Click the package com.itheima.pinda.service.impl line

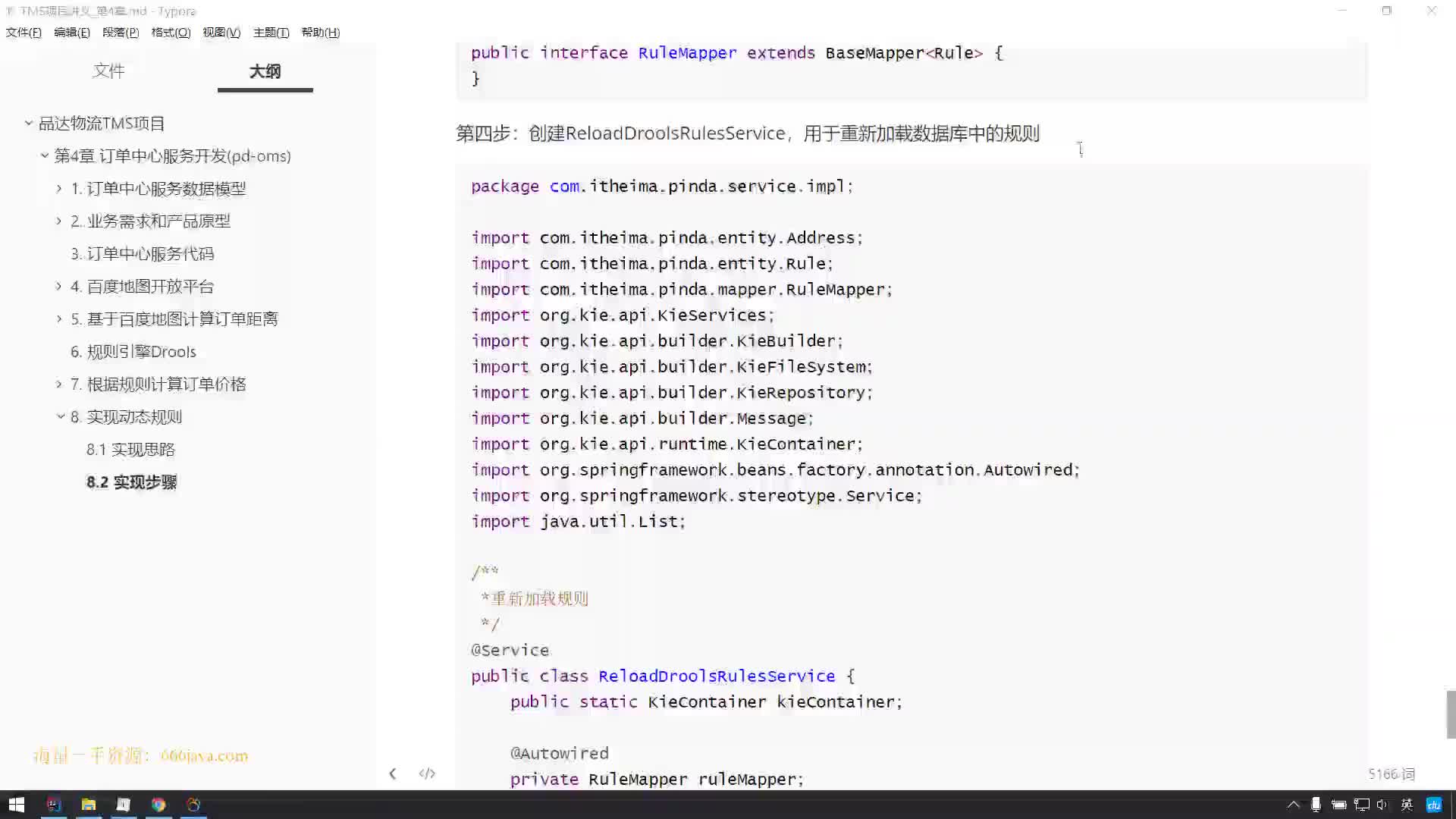[x=662, y=187]
